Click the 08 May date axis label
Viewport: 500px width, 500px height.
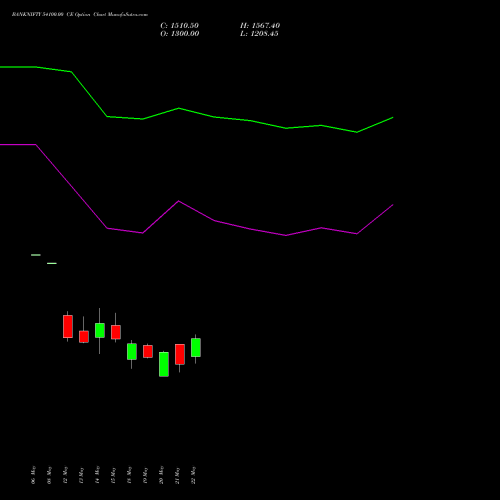tap(49, 475)
